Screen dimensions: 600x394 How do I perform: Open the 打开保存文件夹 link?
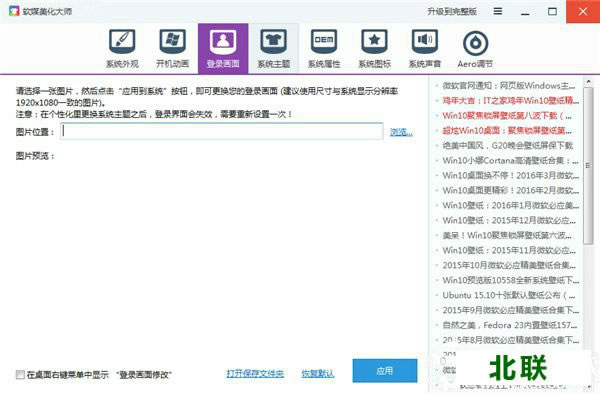point(255,374)
